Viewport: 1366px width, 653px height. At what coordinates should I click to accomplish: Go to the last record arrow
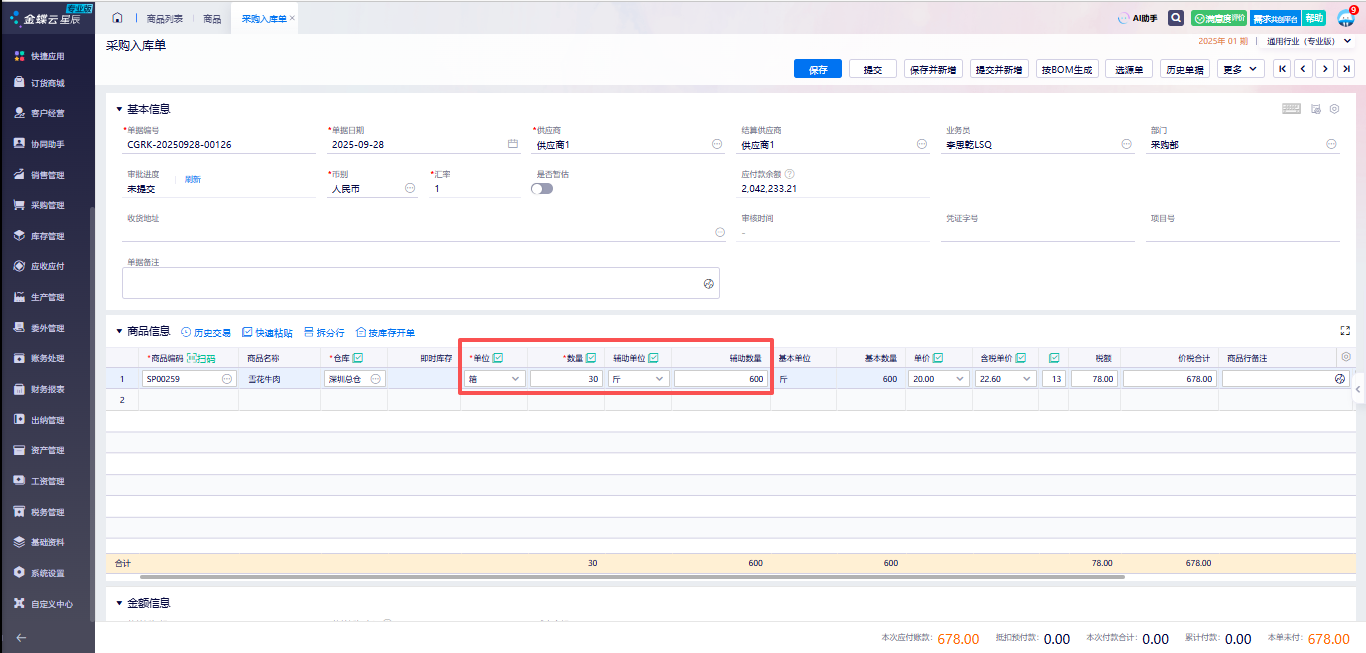pyautogui.click(x=1347, y=69)
